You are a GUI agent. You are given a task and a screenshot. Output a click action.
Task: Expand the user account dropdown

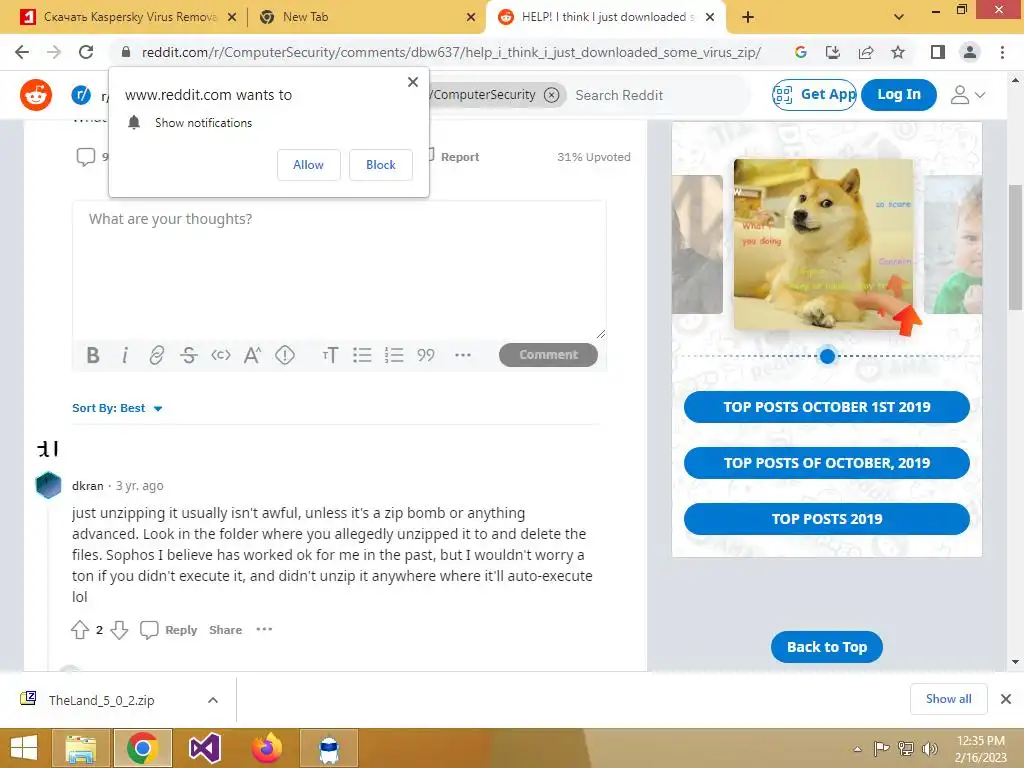click(x=968, y=95)
